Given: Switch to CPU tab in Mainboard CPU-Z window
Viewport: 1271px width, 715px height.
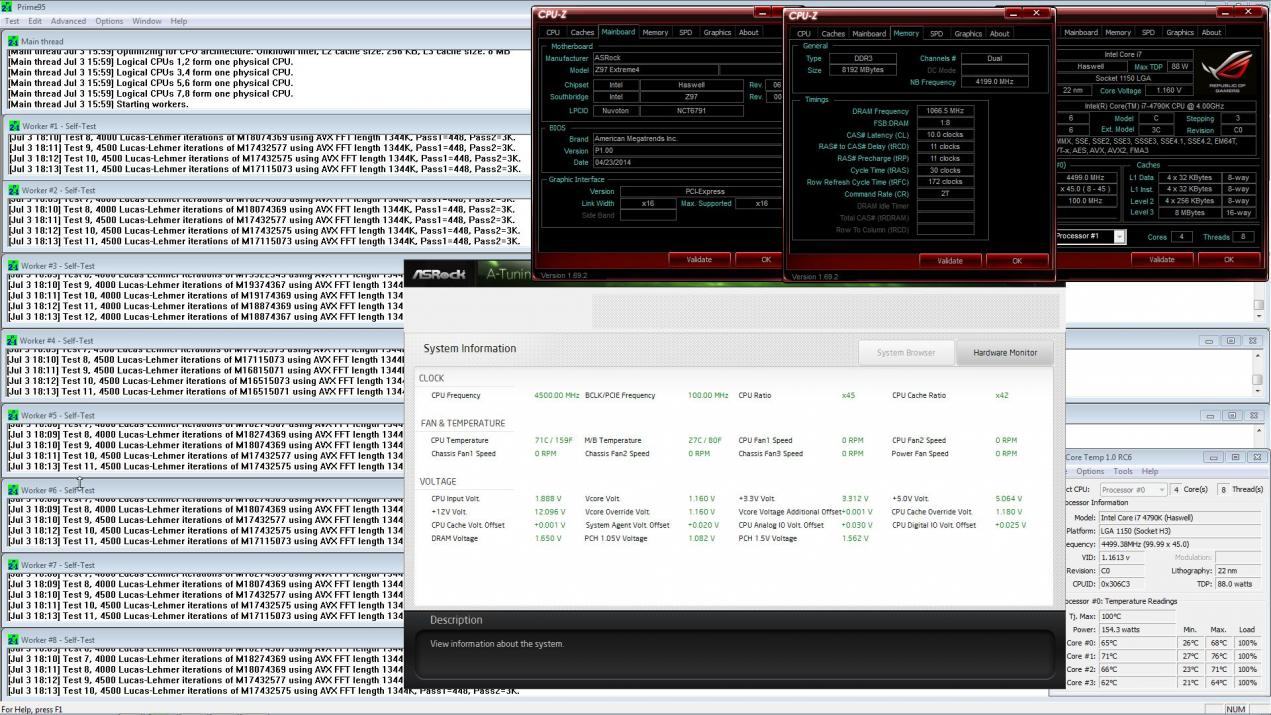Looking at the screenshot, I should pyautogui.click(x=552, y=32).
